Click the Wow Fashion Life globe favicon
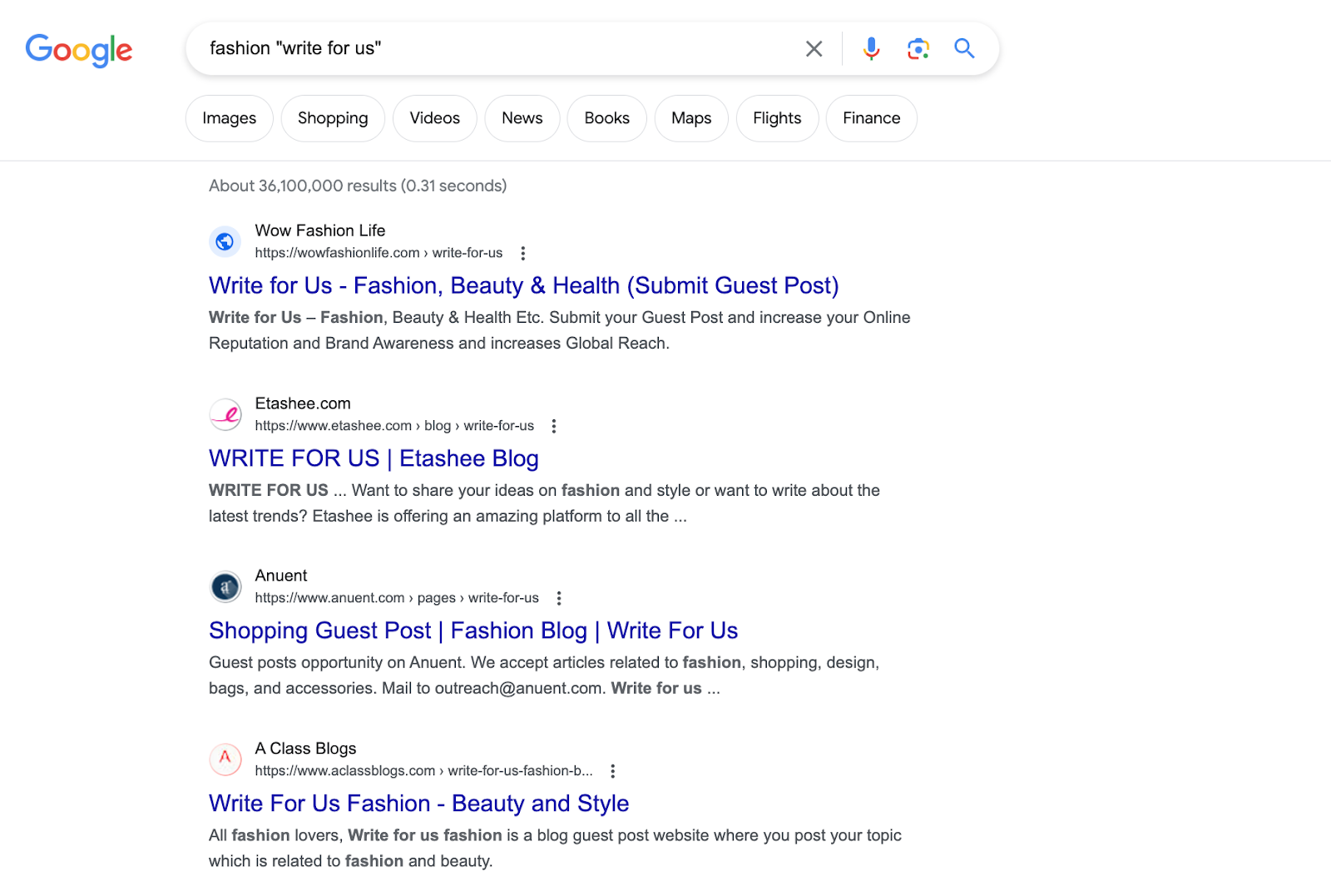The width and height of the screenshot is (1331, 896). coord(225,242)
